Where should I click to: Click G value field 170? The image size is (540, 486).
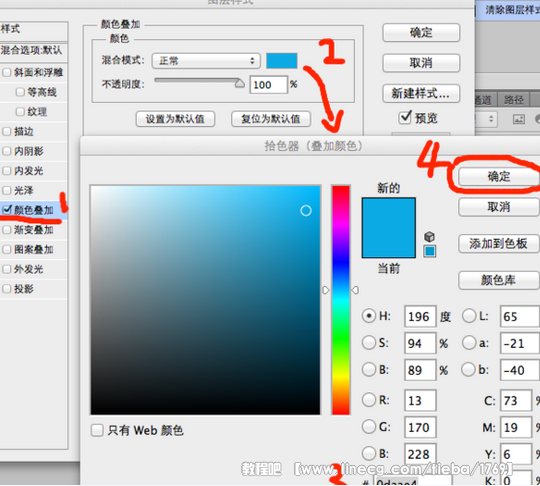pos(420,427)
